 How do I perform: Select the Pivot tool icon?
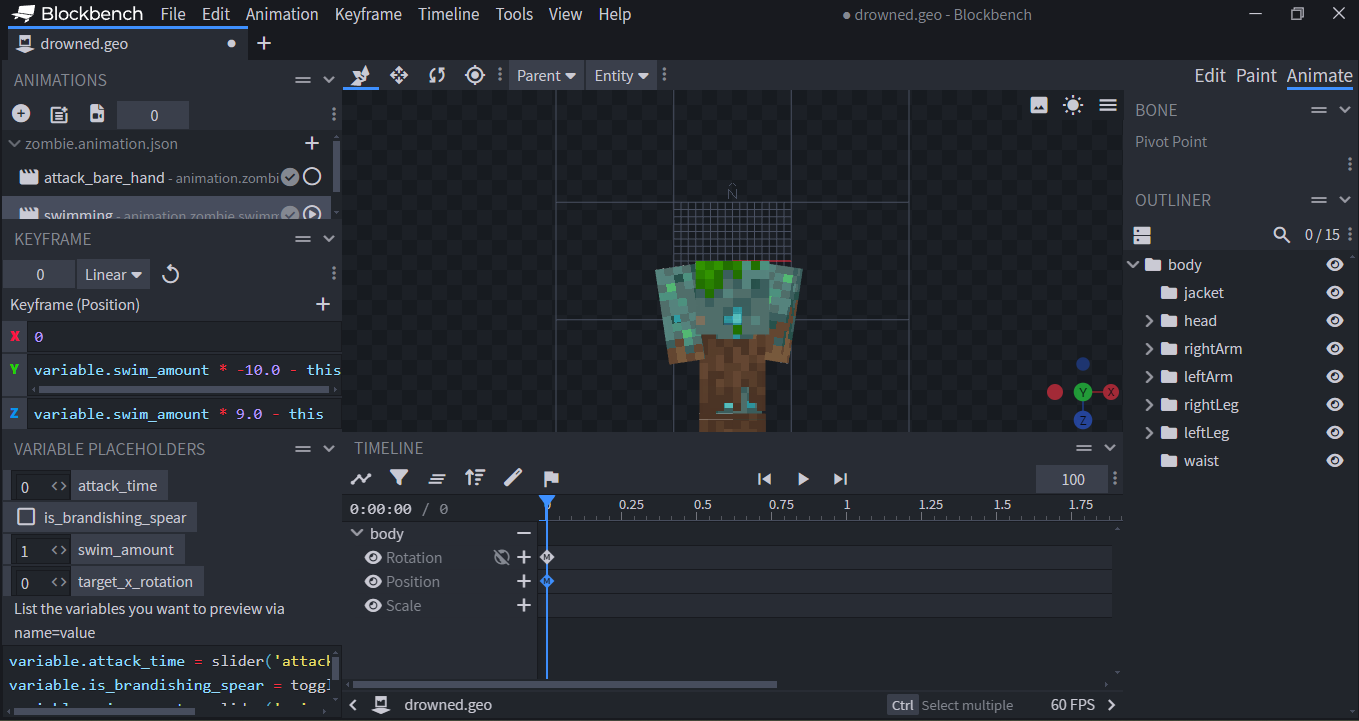point(475,75)
